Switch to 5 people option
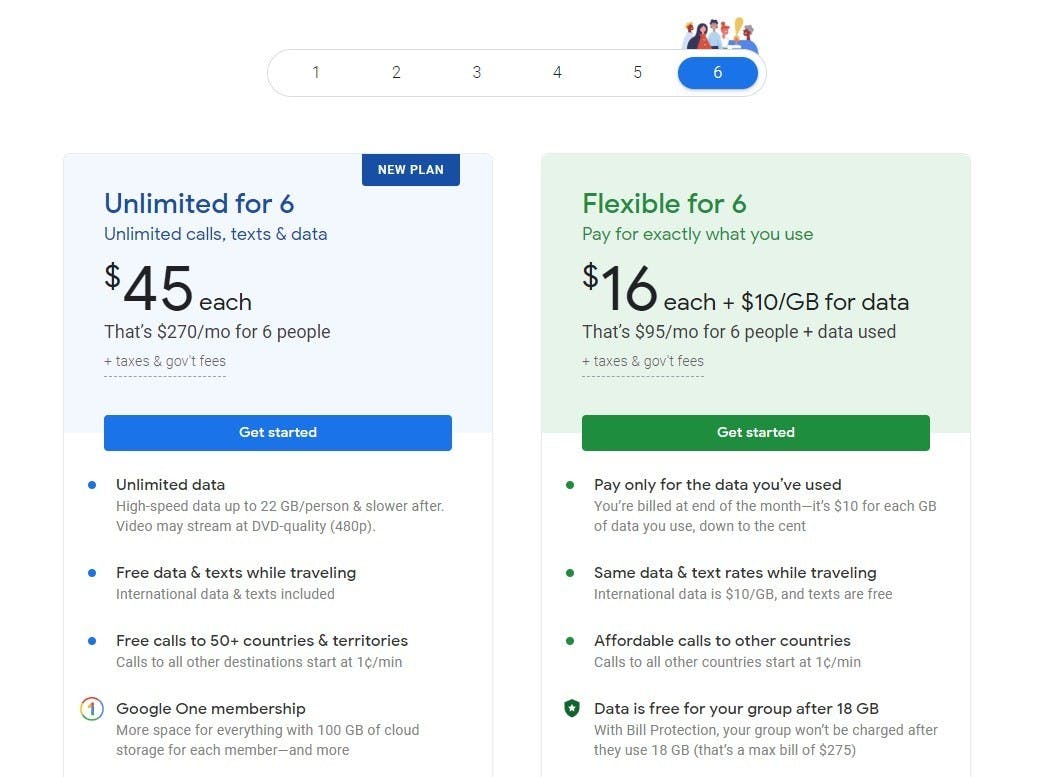The height and width of the screenshot is (777, 1062). tap(637, 72)
